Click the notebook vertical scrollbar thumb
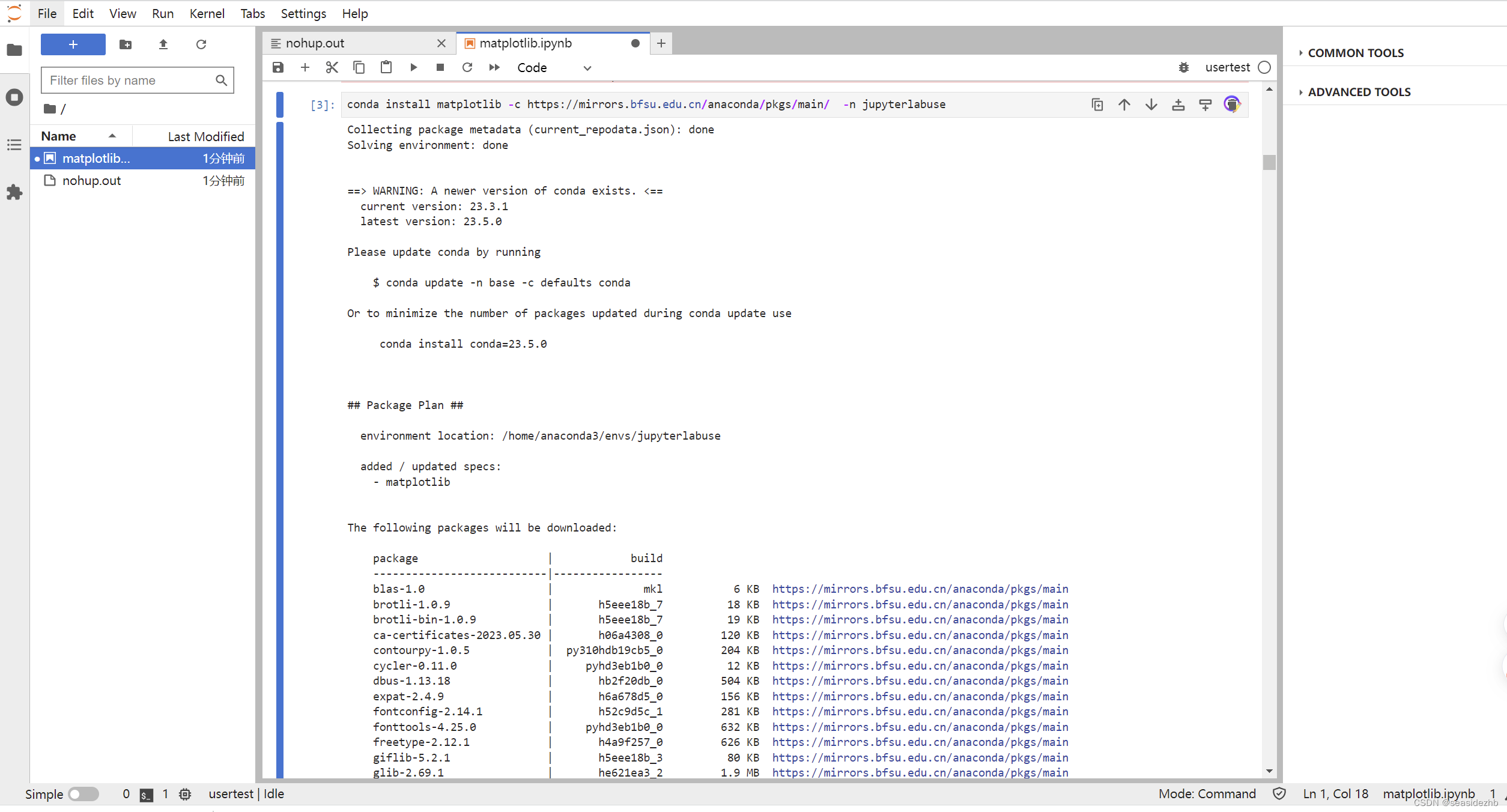The height and width of the screenshot is (812, 1507). 1269,162
